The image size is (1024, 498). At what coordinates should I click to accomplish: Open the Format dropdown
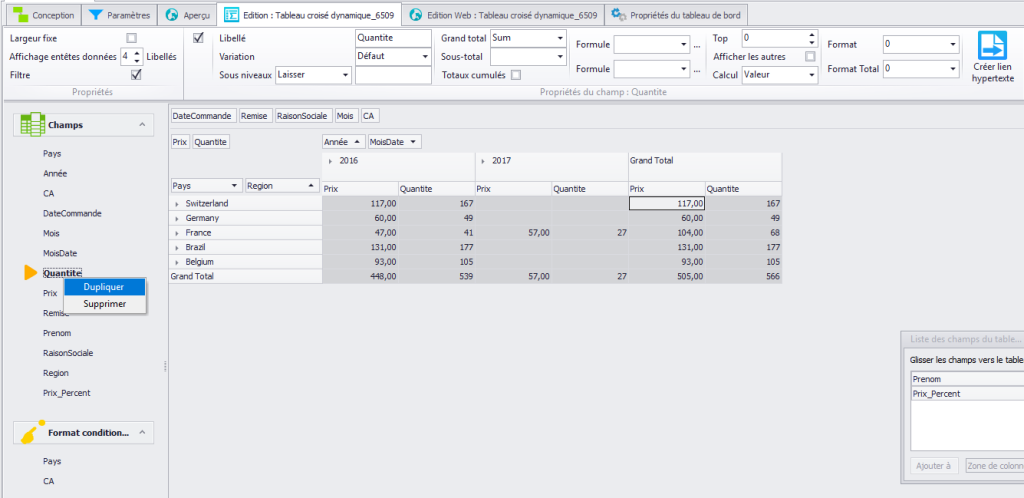click(953, 45)
